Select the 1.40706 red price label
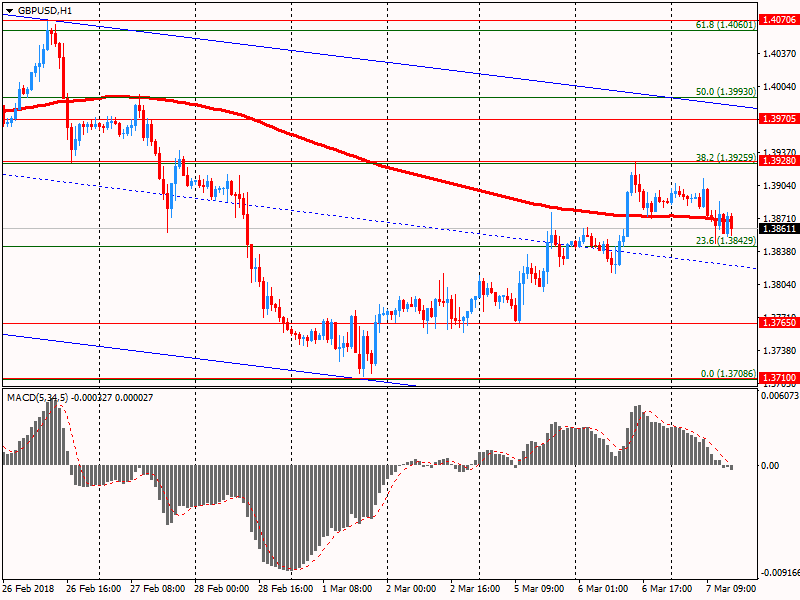The height and width of the screenshot is (600, 800). pos(779,20)
